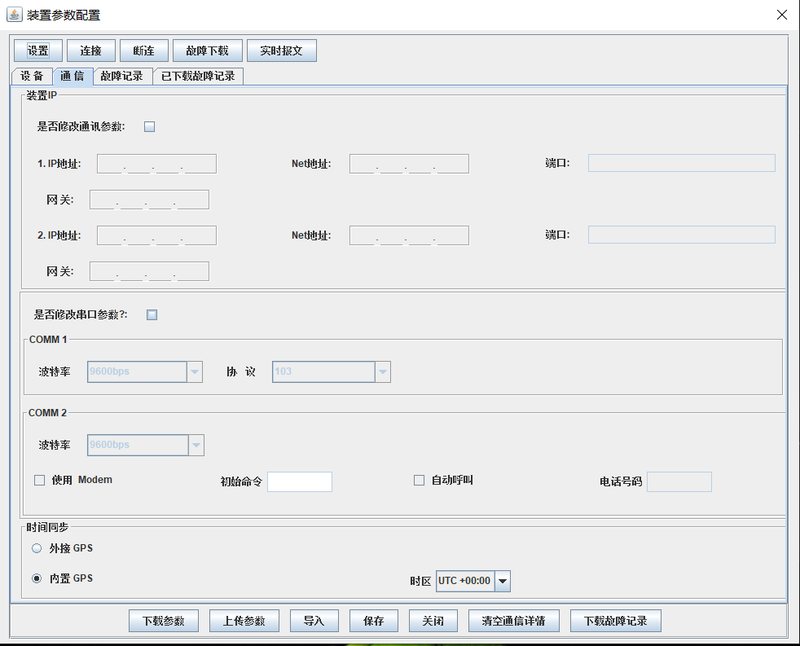Click the Java app icon in title bar

(14, 15)
